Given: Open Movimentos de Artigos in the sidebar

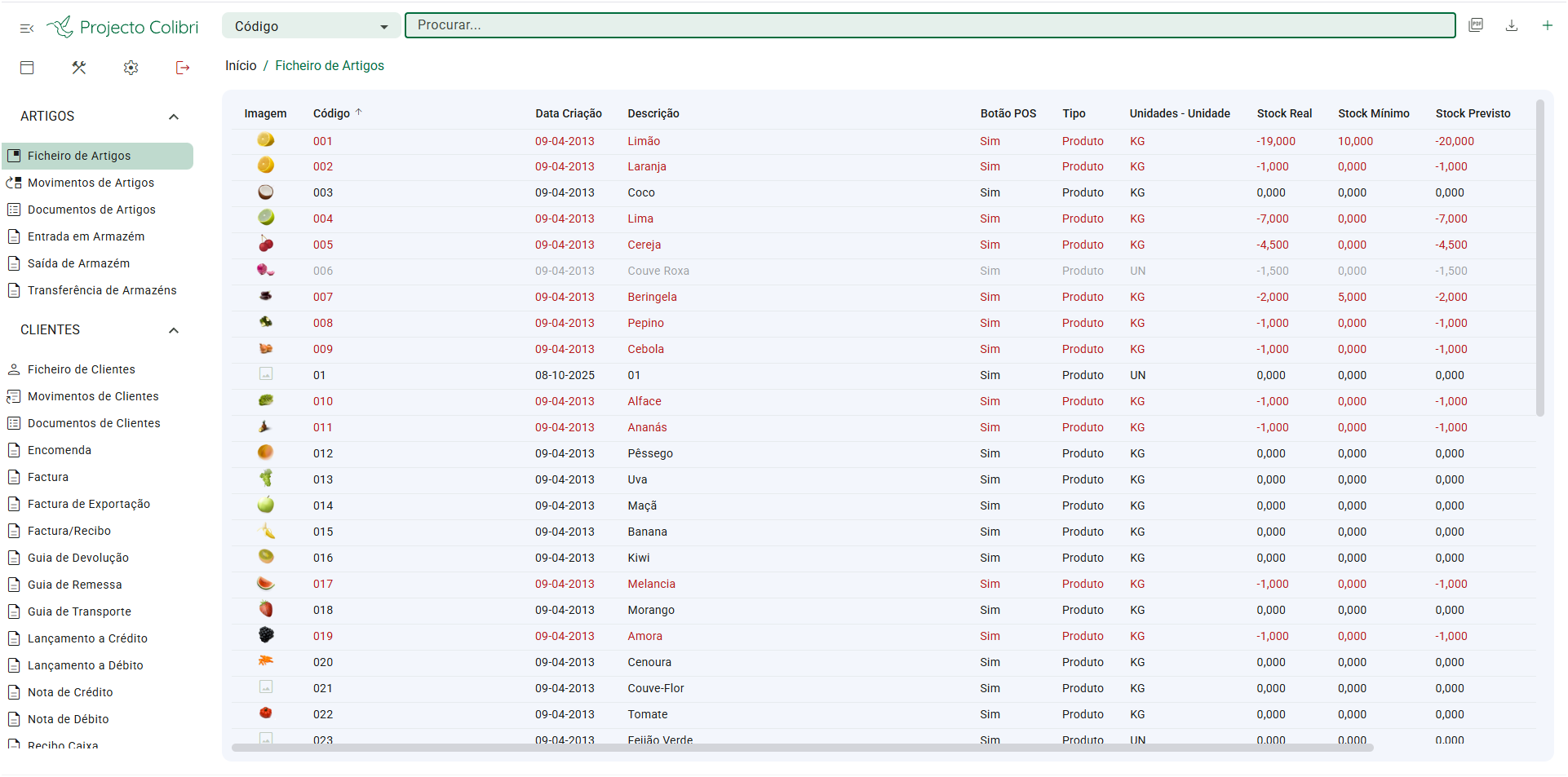Looking at the screenshot, I should point(91,183).
